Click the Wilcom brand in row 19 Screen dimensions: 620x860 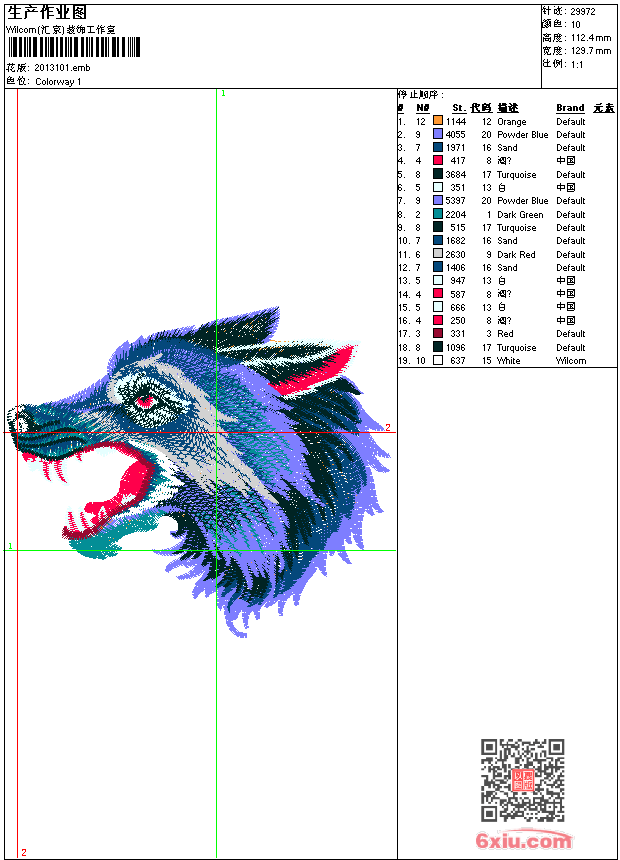571,361
